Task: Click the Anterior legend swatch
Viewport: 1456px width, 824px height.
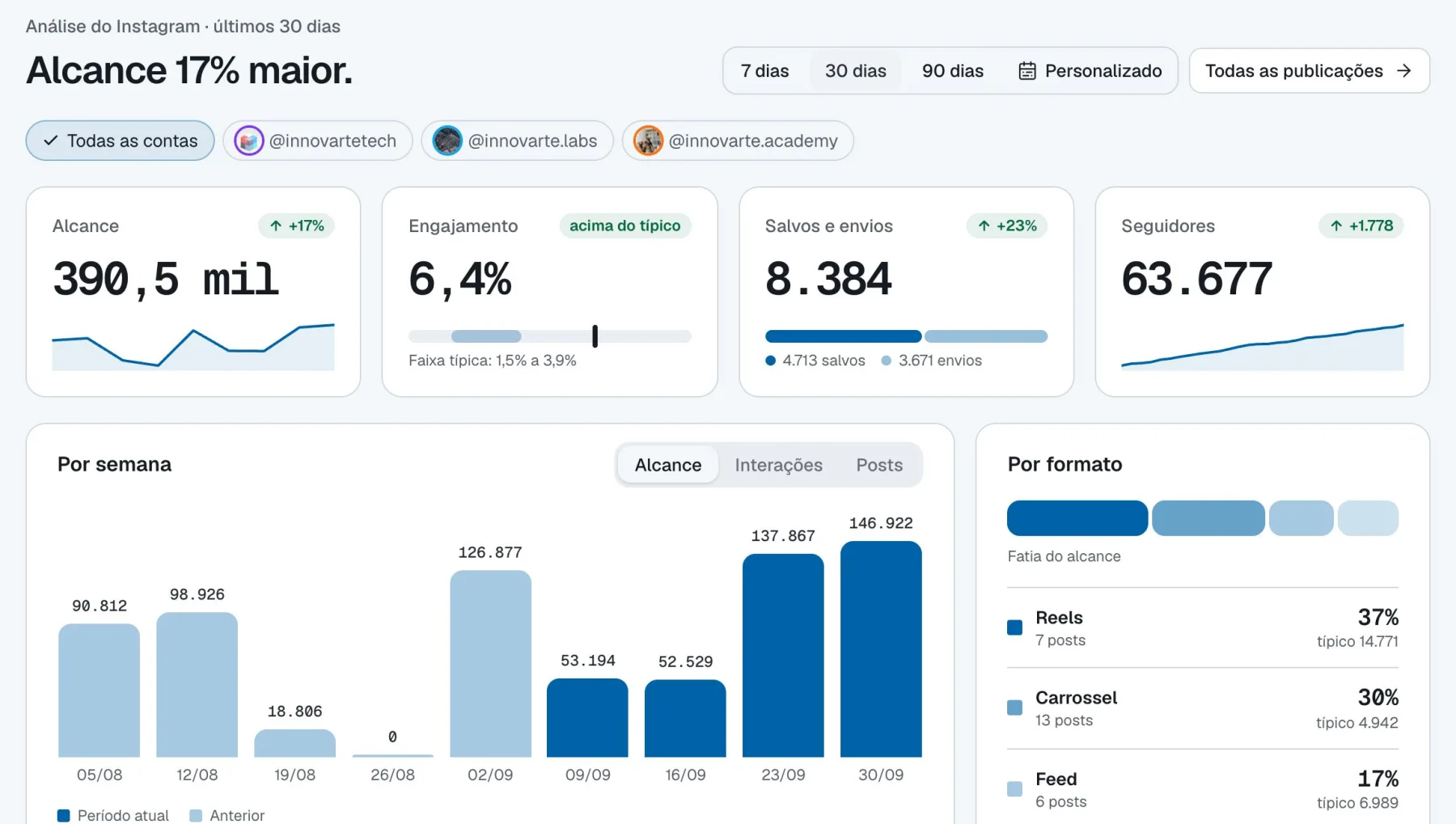Action: click(196, 816)
